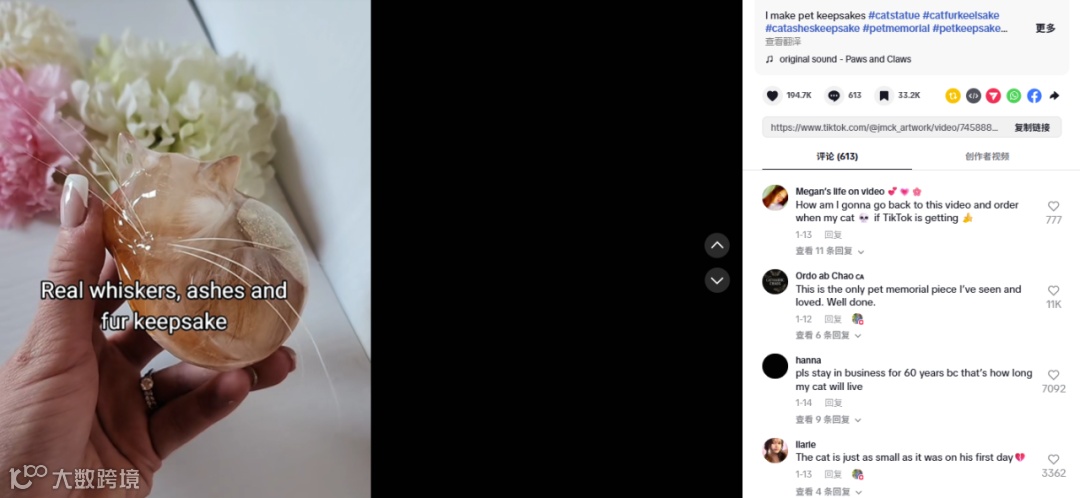
Task: Open the #catstatue hashtag link
Action: [x=893, y=15]
